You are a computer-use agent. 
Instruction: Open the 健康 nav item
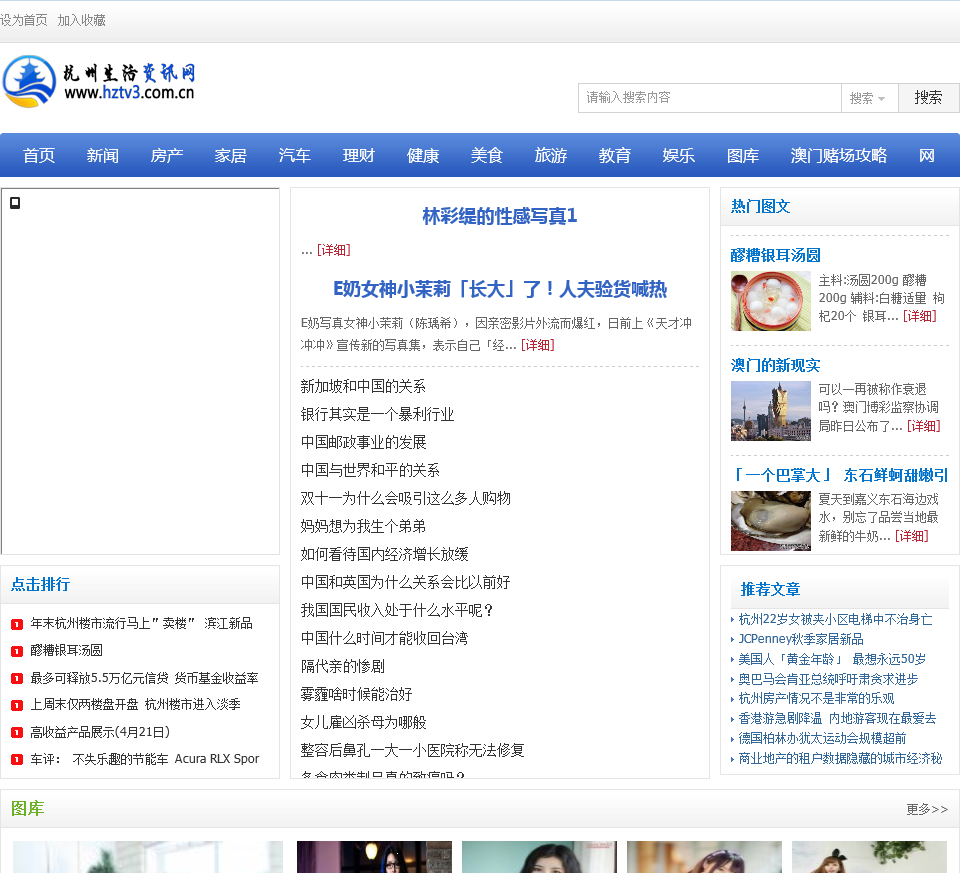pyautogui.click(x=423, y=155)
